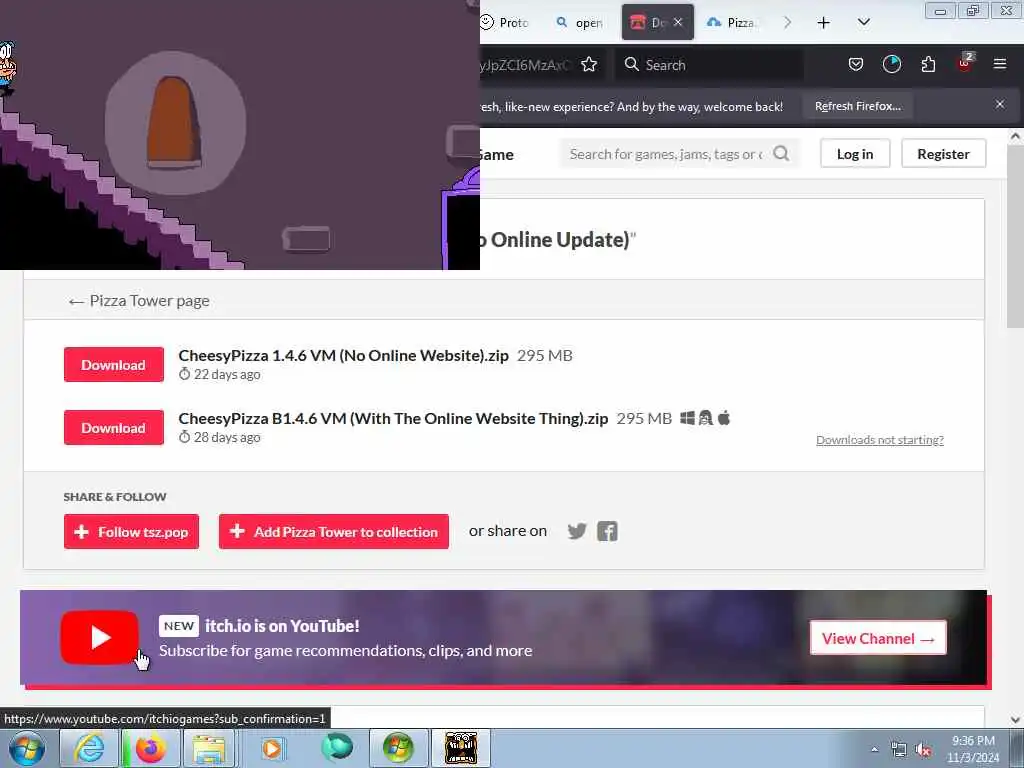The image size is (1024, 768).
Task: Go back via Pizza Tower page link
Action: click(139, 300)
